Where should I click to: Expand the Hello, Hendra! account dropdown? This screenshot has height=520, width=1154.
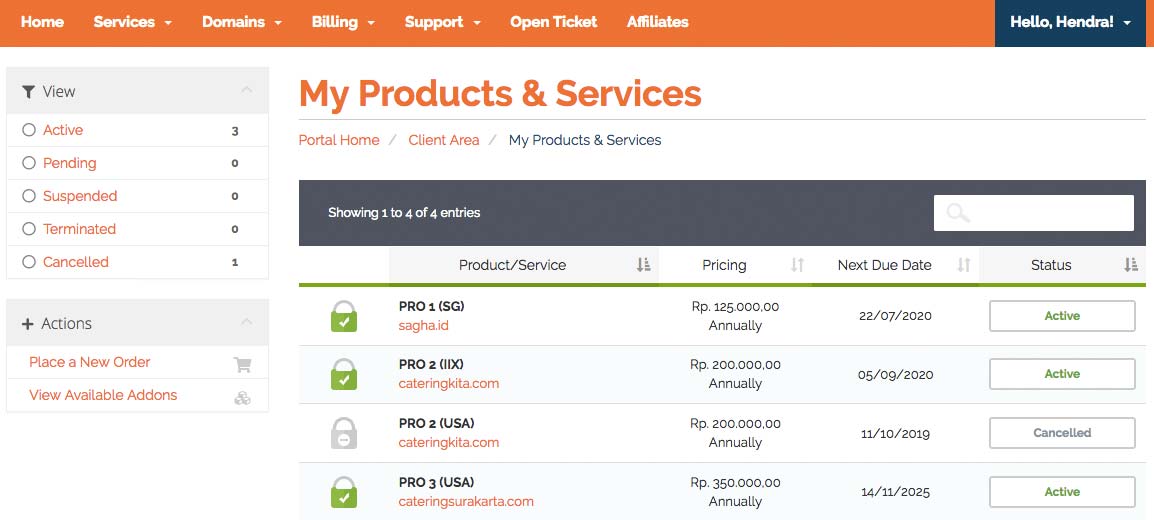tap(1070, 22)
